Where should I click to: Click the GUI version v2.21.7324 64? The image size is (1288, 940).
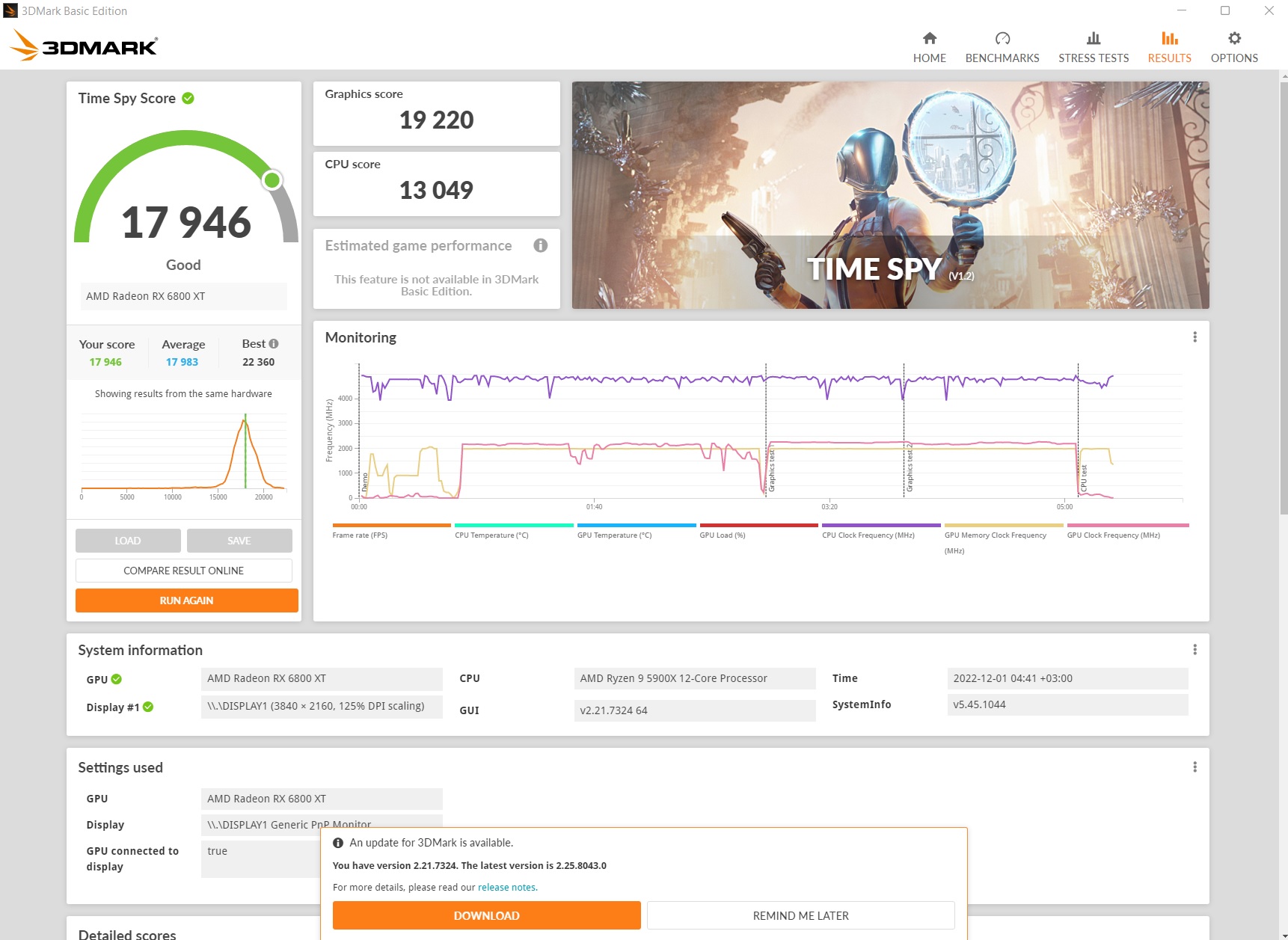coord(695,710)
